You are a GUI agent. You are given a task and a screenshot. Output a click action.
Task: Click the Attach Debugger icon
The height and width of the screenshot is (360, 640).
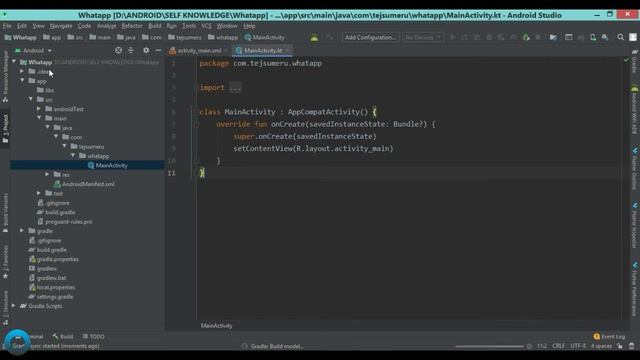click(526, 38)
